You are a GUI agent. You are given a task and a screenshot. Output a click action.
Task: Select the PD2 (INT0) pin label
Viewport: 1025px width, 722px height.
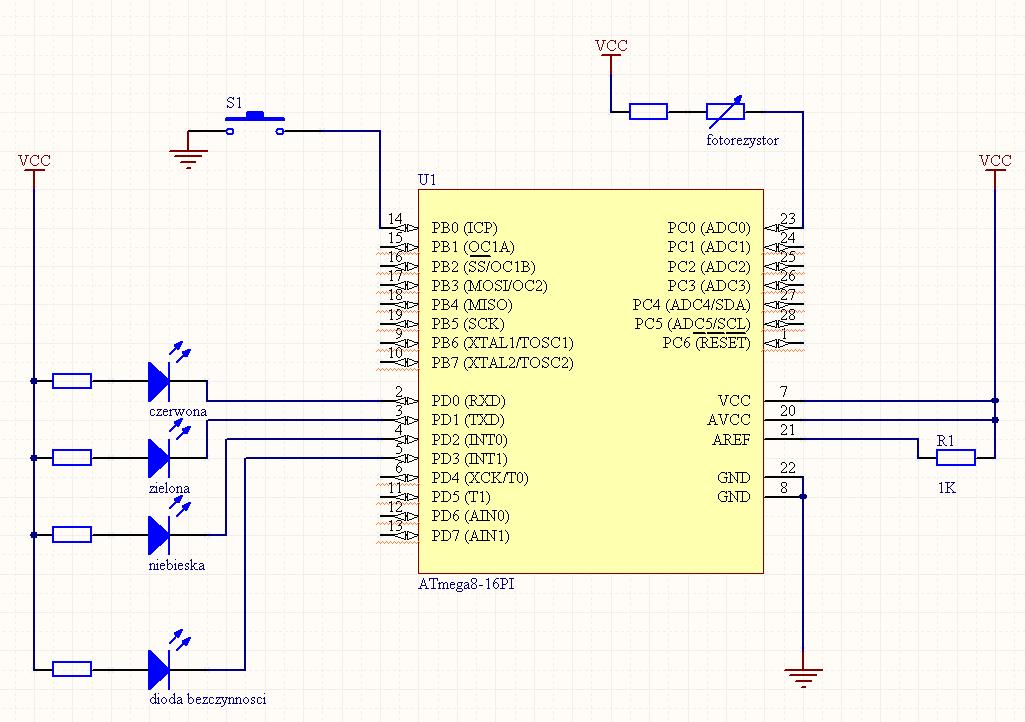coord(469,439)
